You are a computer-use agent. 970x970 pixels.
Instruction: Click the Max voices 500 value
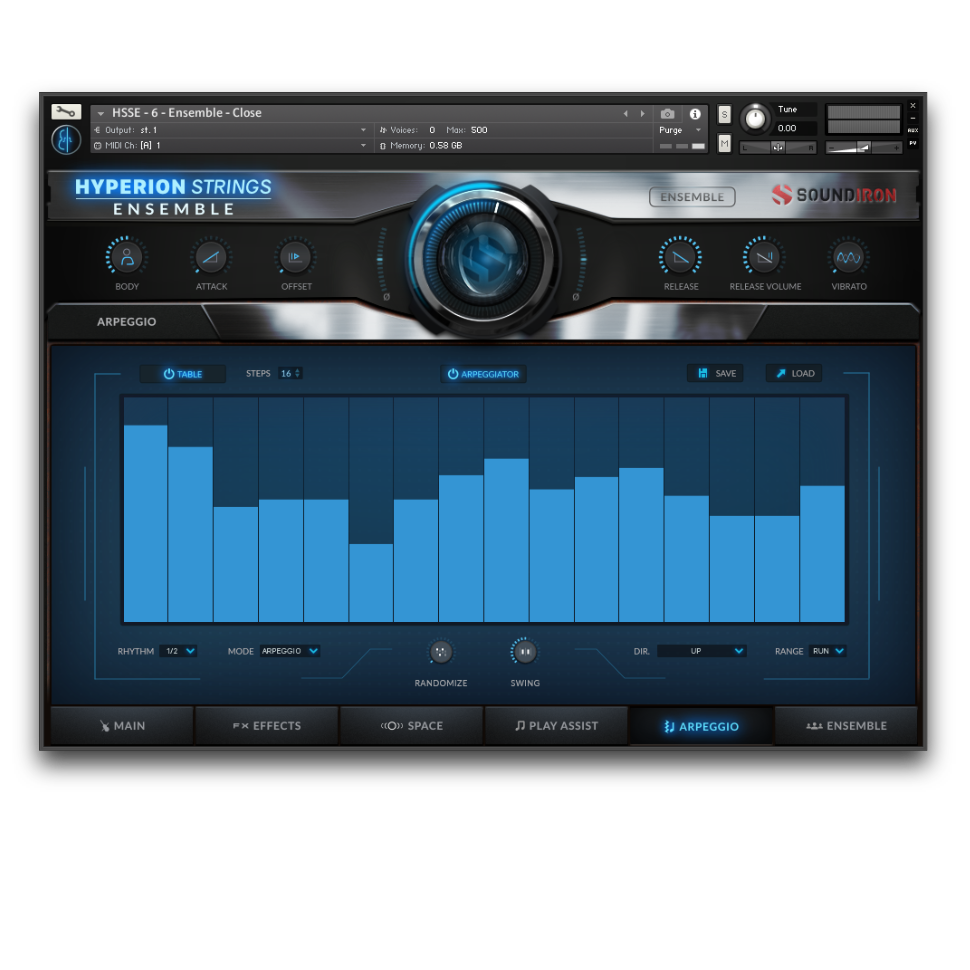coord(479,130)
